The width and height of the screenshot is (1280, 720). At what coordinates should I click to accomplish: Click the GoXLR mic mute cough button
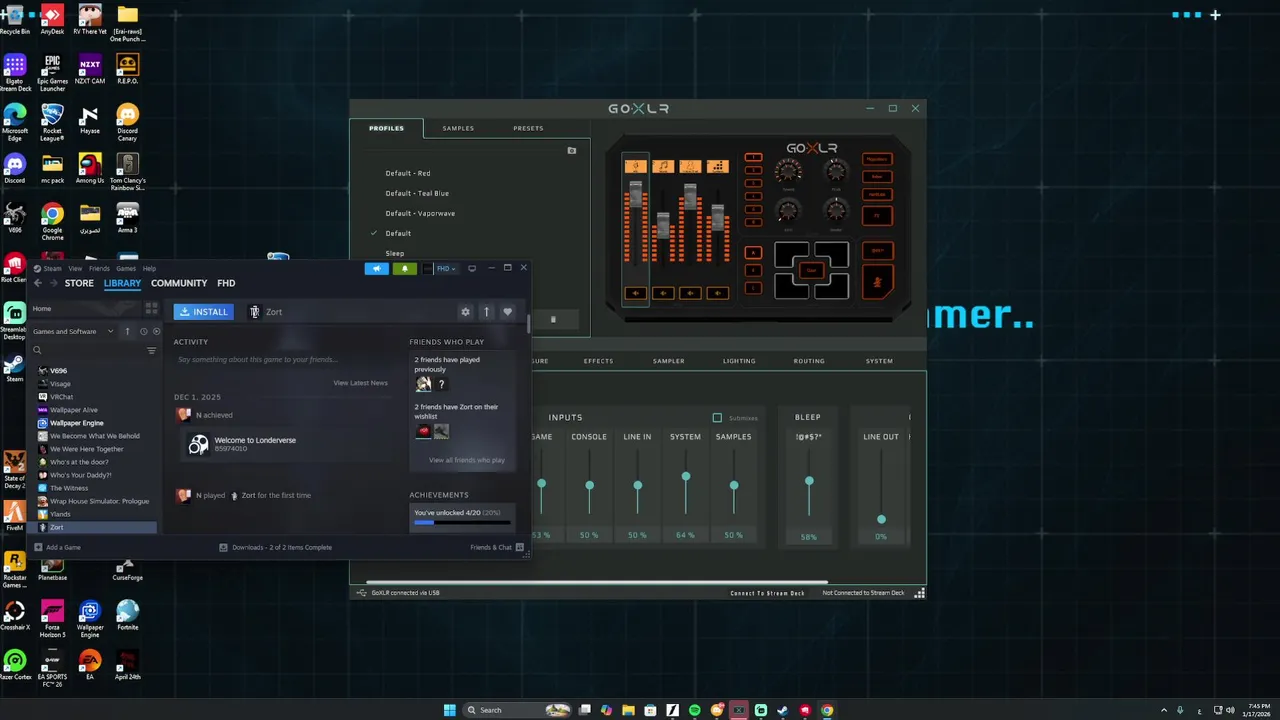point(877,283)
